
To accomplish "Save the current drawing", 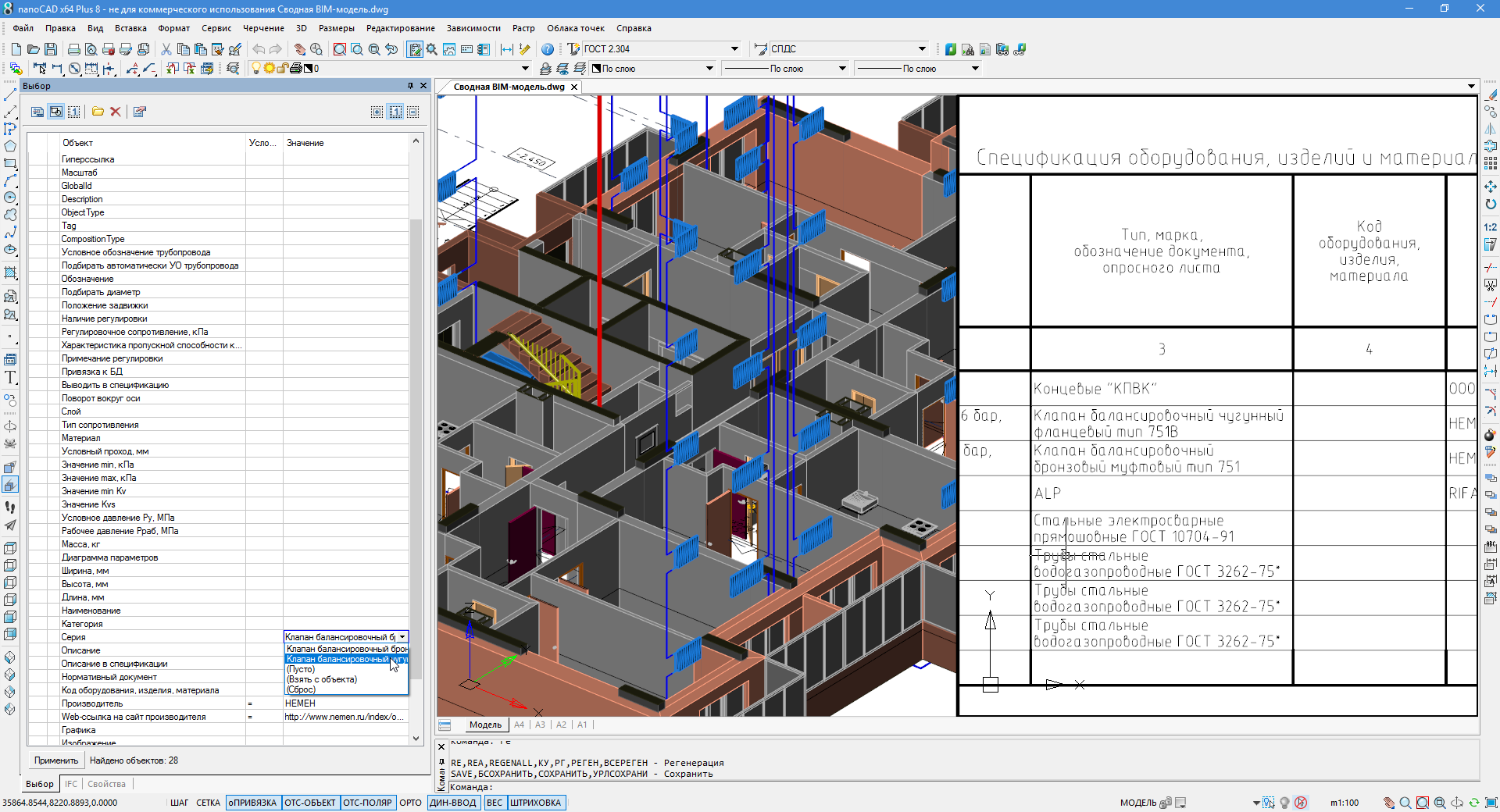I will (52, 48).
